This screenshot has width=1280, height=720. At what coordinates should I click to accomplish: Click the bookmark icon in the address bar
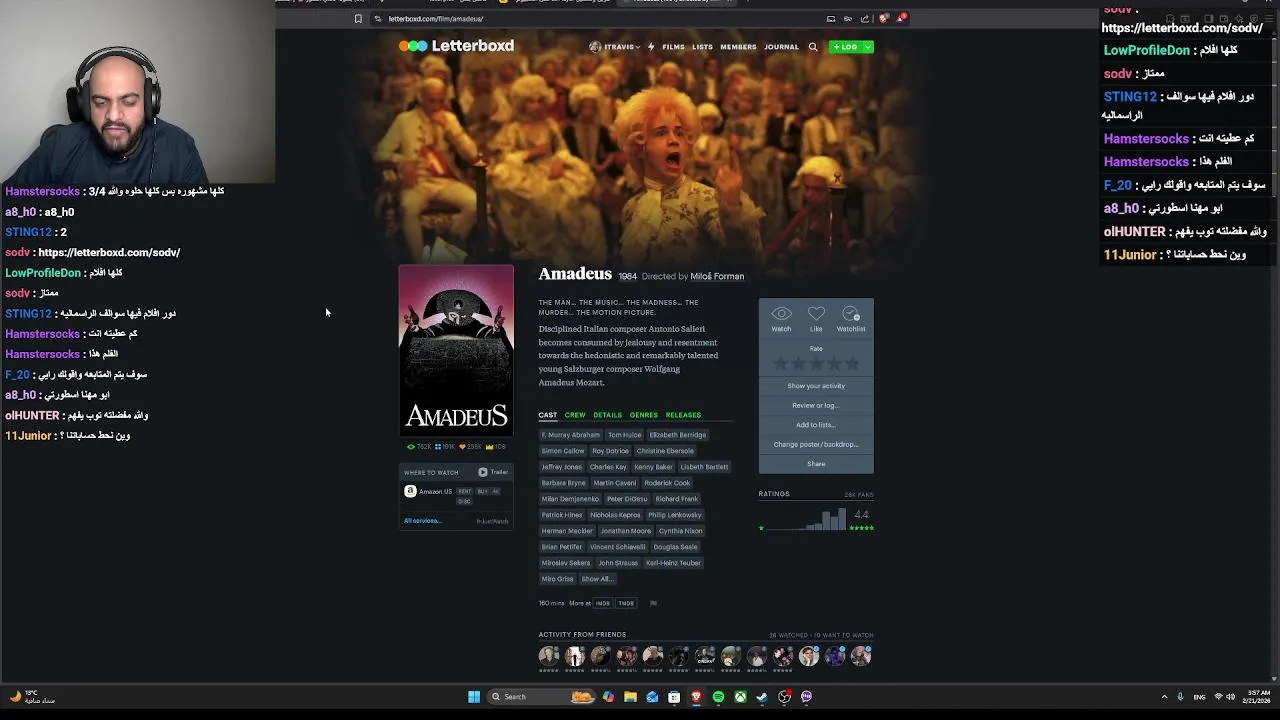(x=358, y=19)
